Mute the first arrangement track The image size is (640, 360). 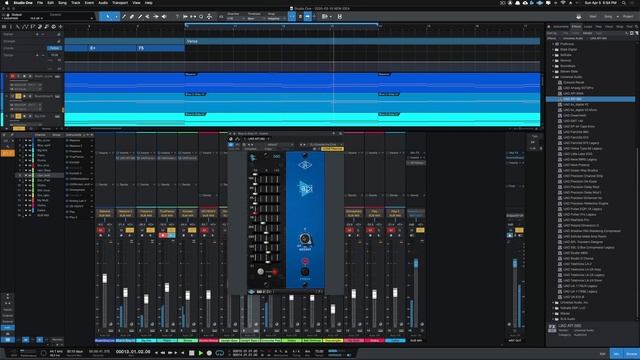[x=13, y=76]
